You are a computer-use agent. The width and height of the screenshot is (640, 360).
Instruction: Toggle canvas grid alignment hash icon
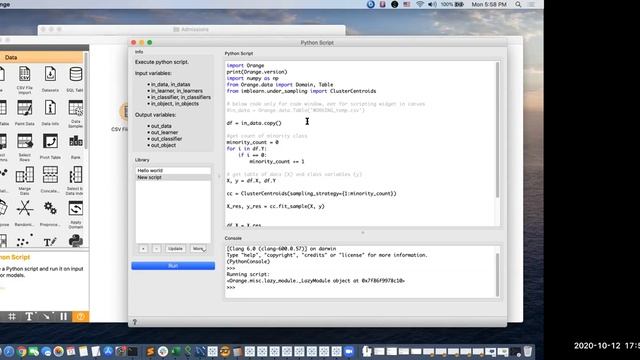pyautogui.click(x=12, y=316)
